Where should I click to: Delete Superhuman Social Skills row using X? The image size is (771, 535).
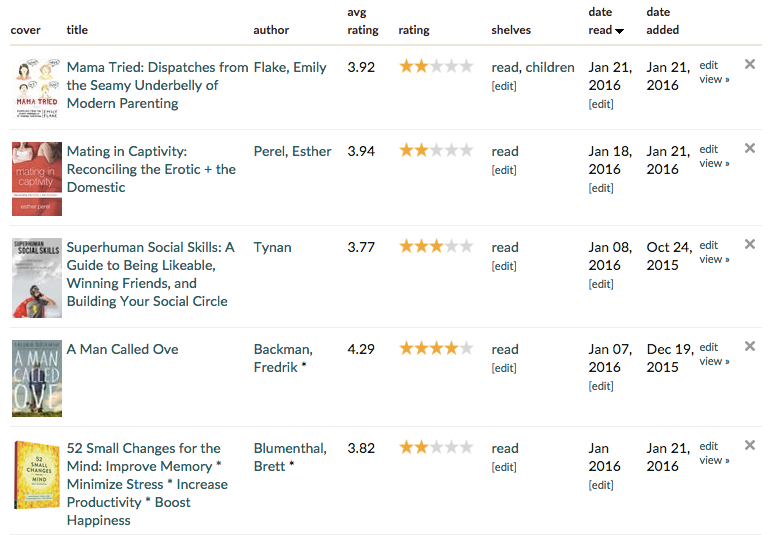pos(749,244)
